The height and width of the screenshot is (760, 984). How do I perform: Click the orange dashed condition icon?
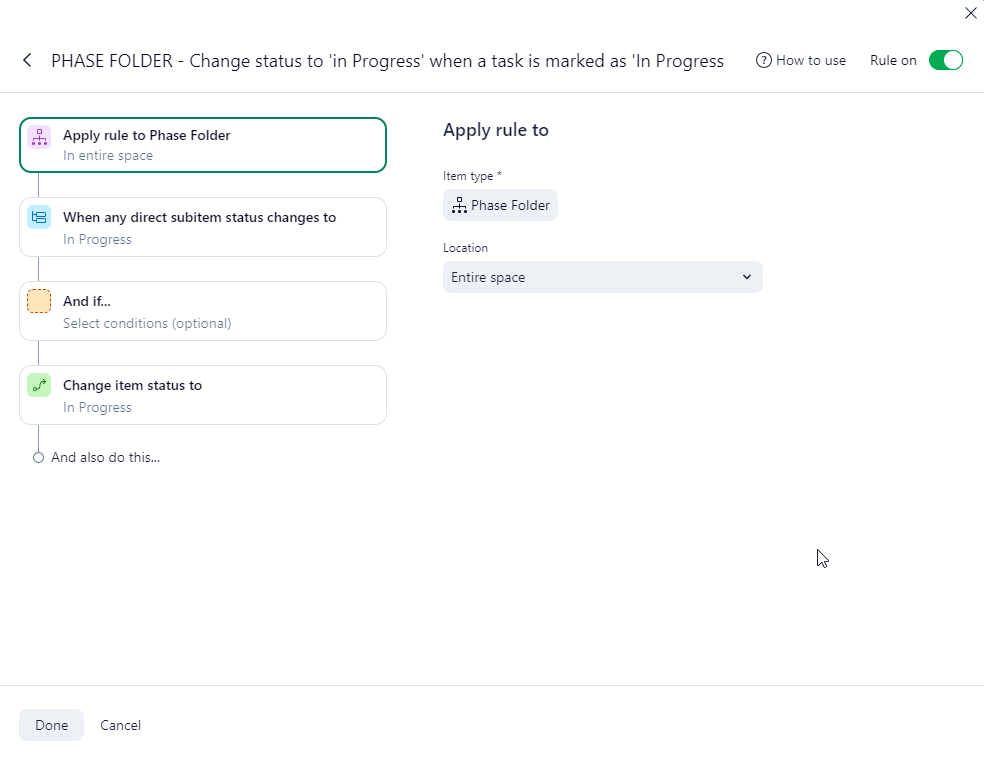click(39, 301)
